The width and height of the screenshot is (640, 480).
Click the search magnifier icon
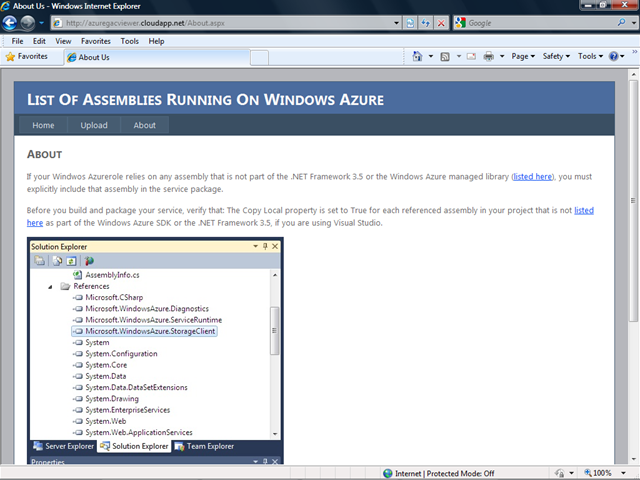point(621,22)
